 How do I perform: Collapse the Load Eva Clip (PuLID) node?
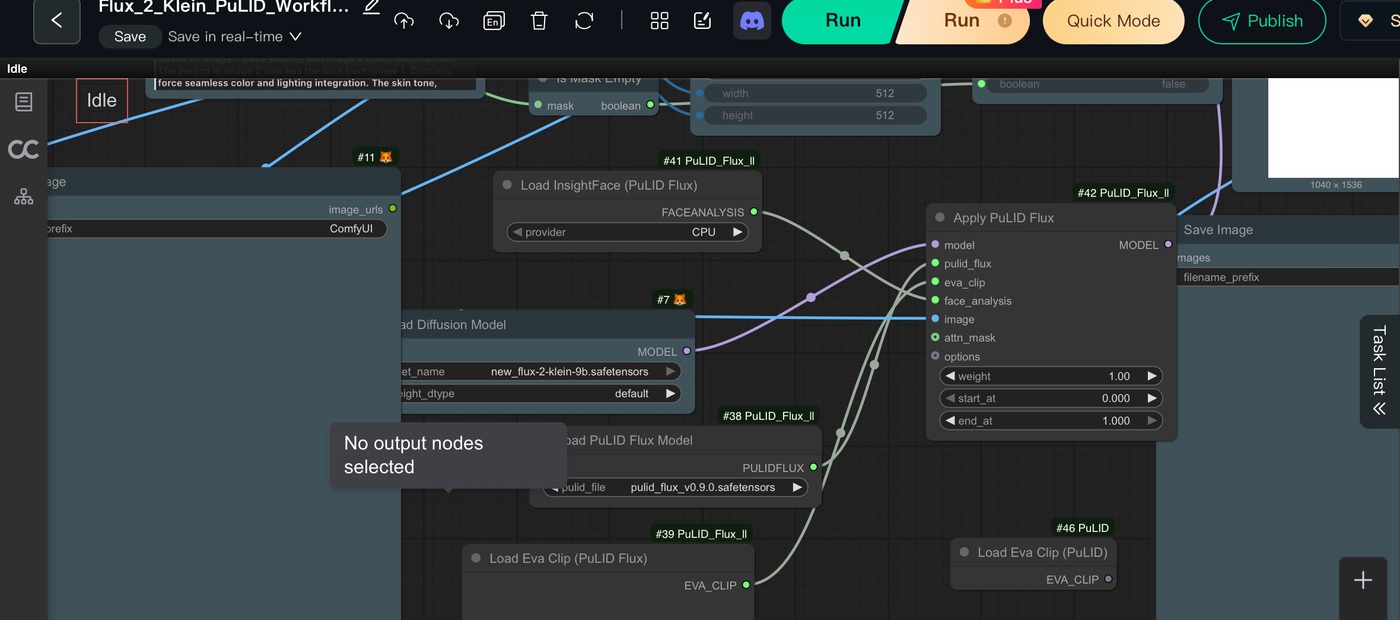click(964, 552)
